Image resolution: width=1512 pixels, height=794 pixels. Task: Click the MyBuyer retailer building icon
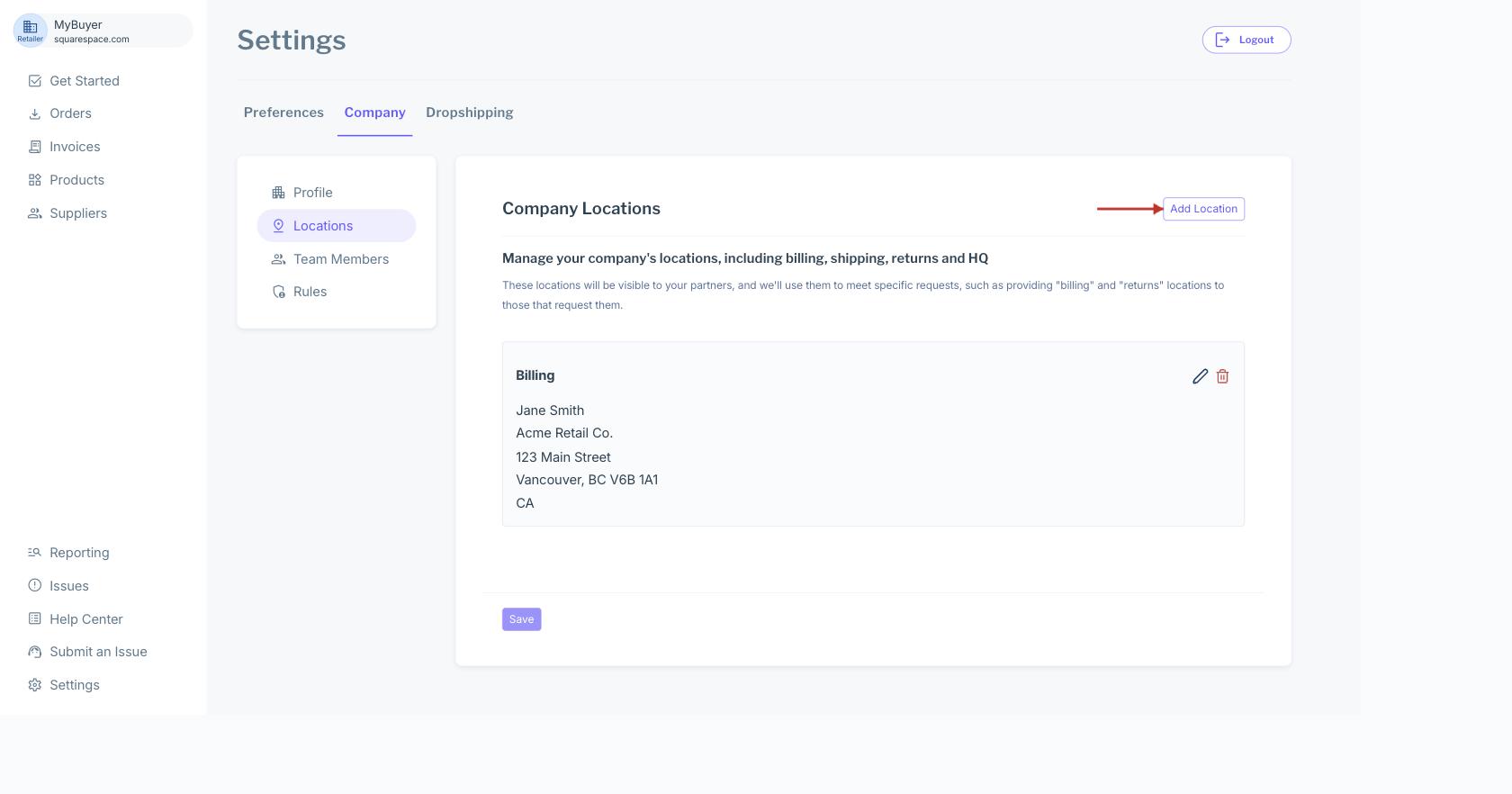[31, 30]
